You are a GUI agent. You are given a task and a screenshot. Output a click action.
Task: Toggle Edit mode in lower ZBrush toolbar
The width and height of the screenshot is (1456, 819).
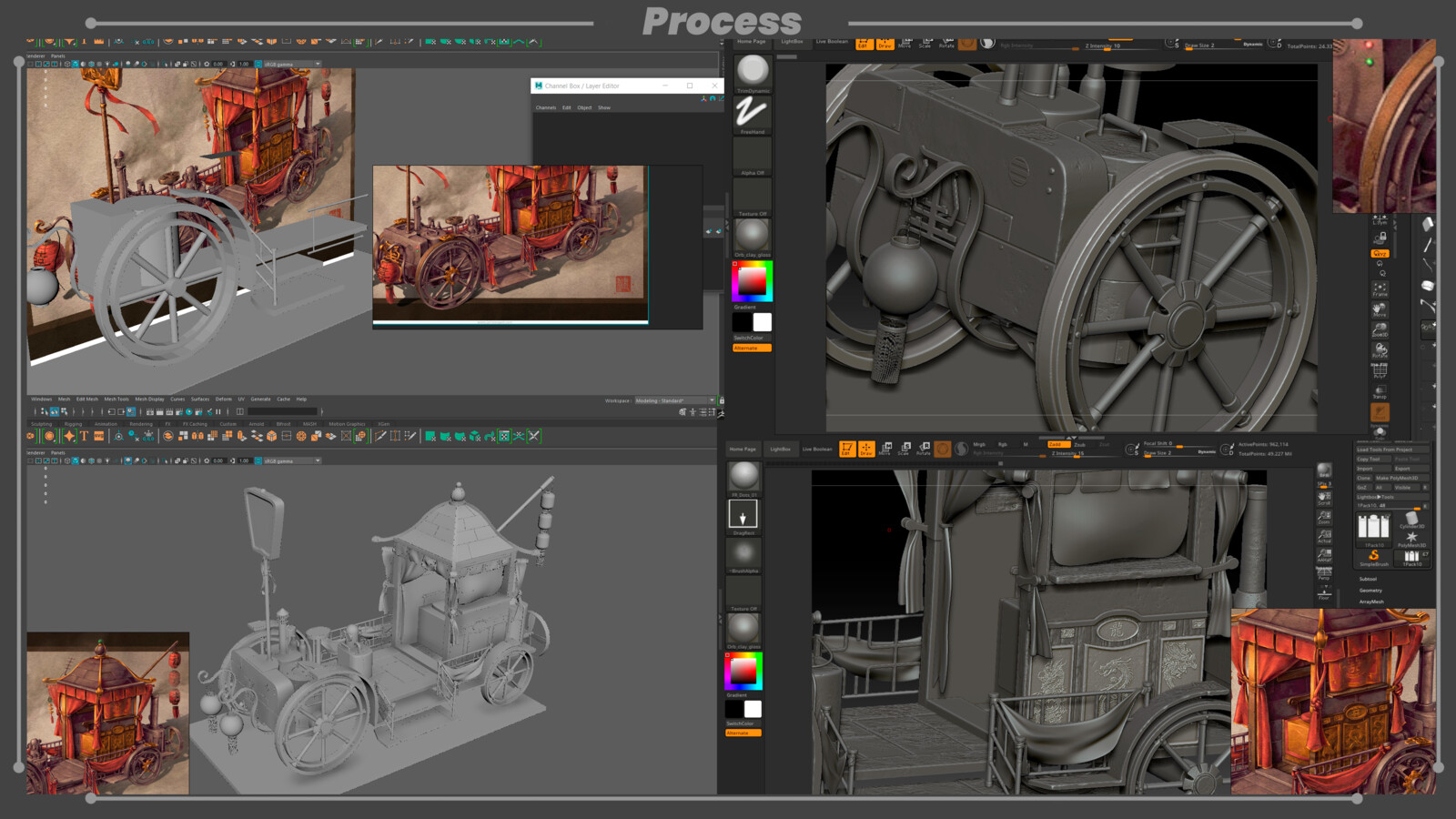tap(847, 449)
